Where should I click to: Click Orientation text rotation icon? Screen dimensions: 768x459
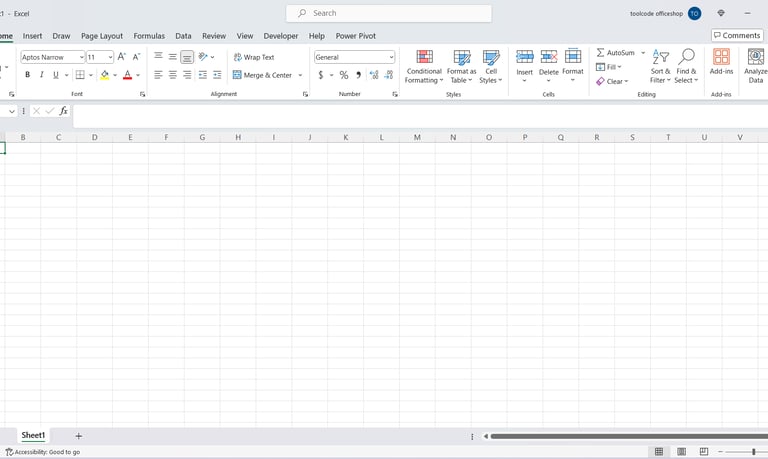203,57
